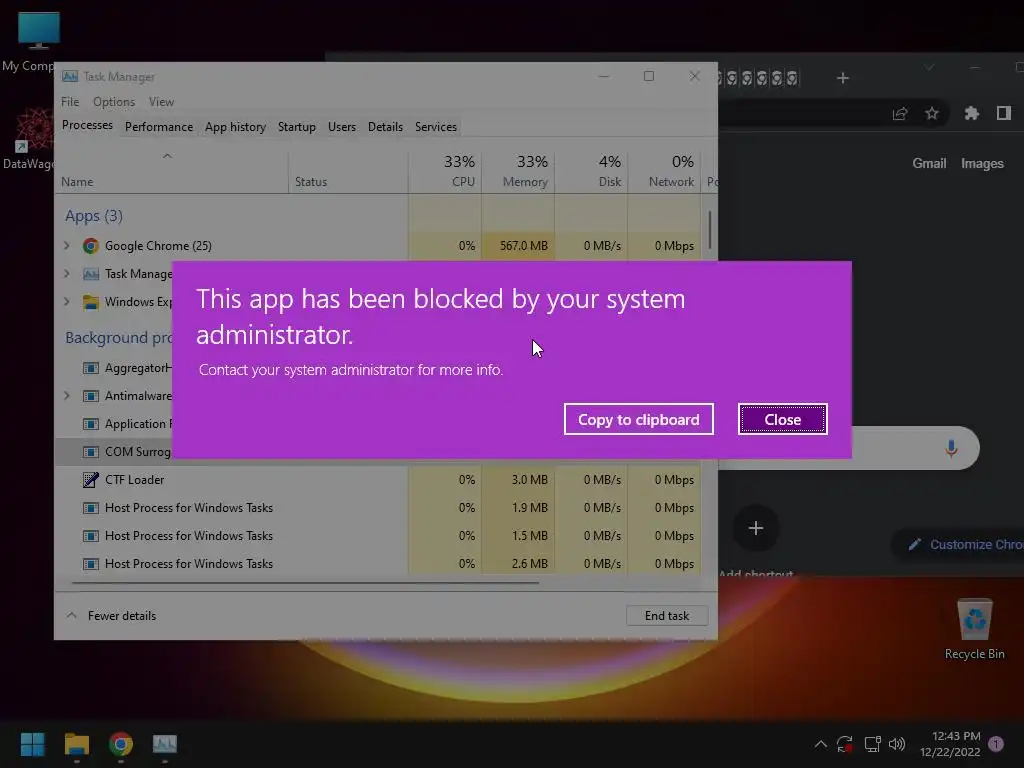Image resolution: width=1024 pixels, height=768 pixels.
Task: Click End task in Task Manager
Action: pyautogui.click(x=667, y=616)
